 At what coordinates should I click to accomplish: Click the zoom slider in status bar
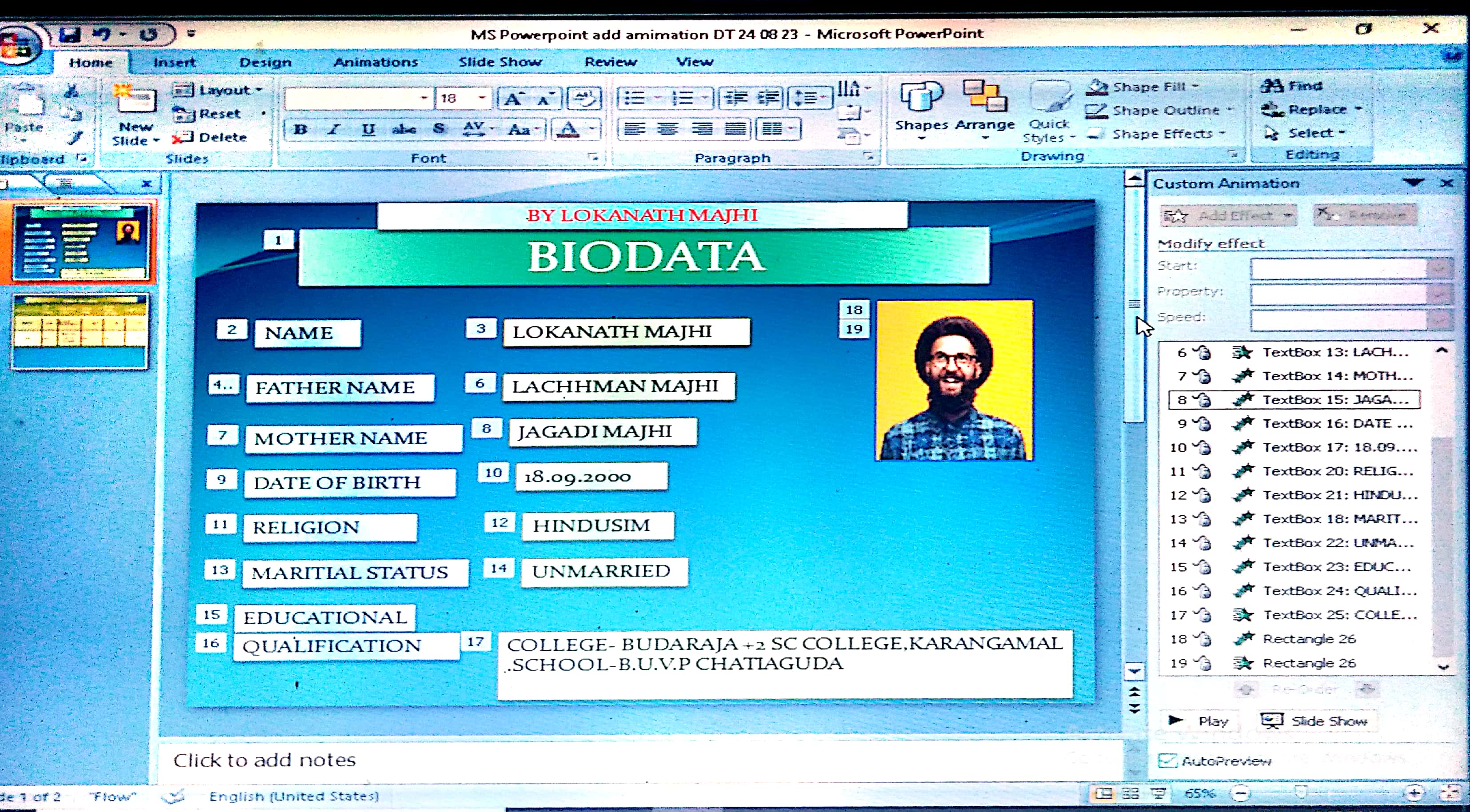(x=1302, y=793)
